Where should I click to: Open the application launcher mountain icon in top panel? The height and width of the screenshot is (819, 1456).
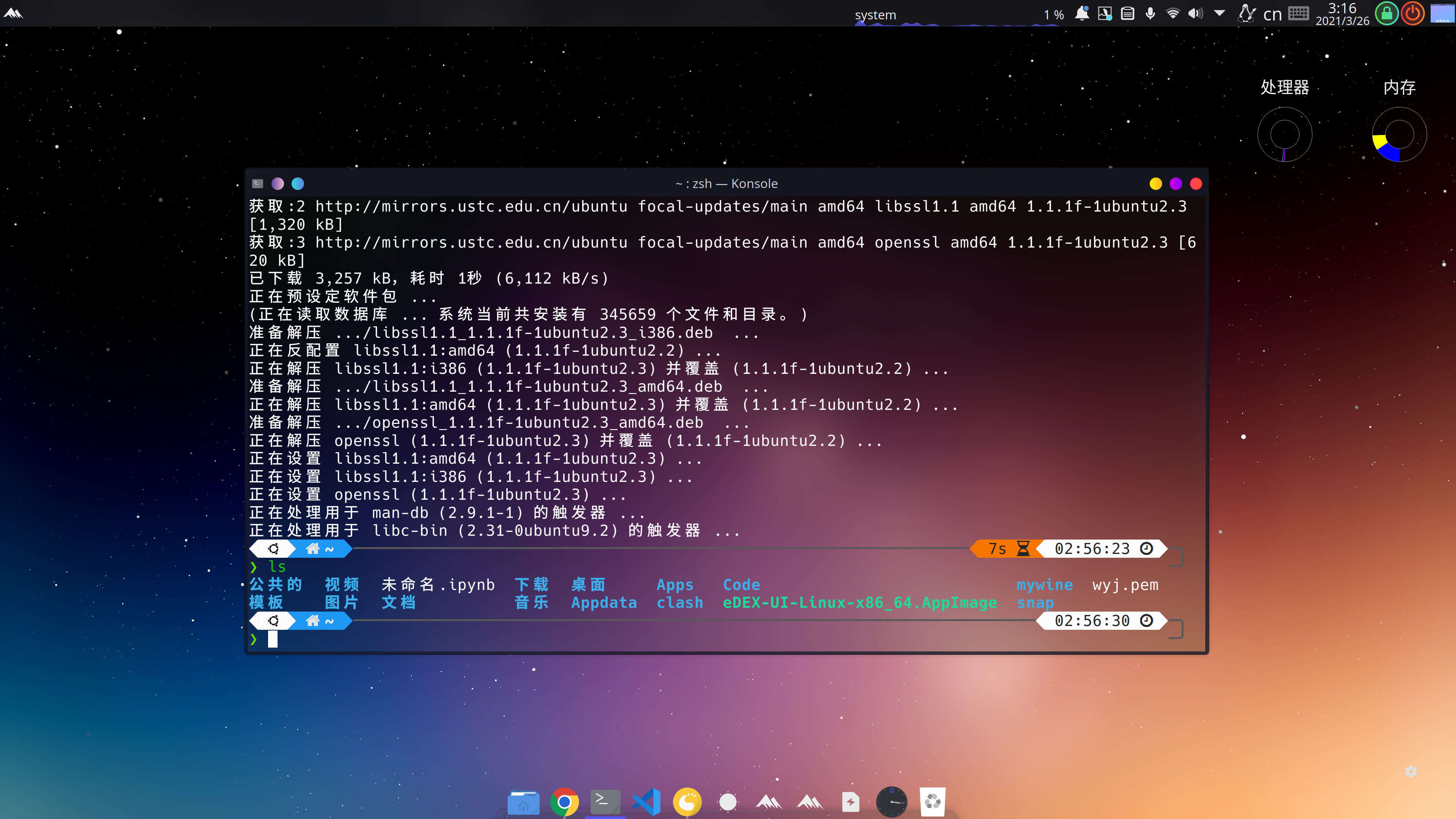(x=13, y=13)
